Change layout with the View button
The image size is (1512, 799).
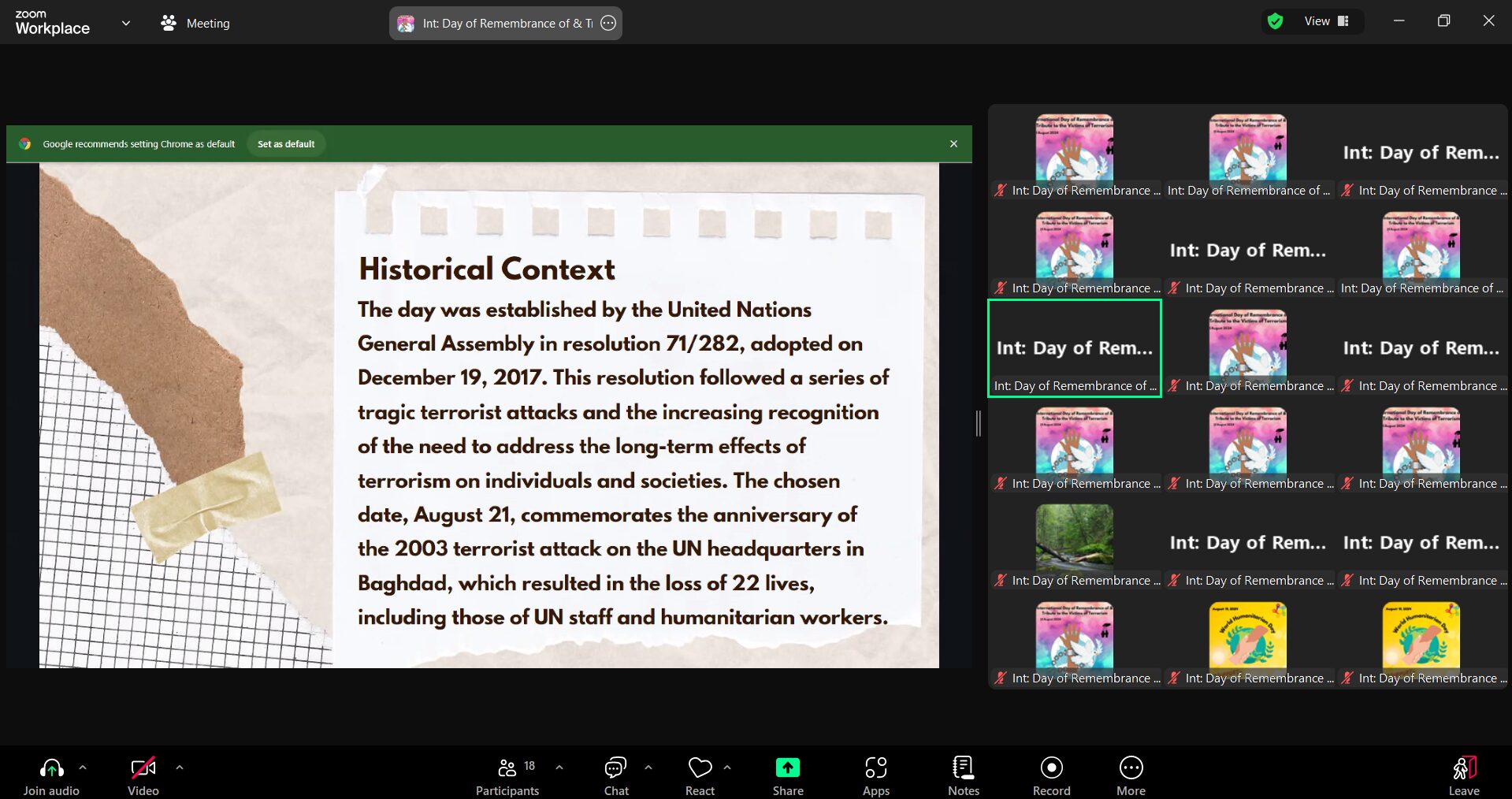pos(1326,21)
